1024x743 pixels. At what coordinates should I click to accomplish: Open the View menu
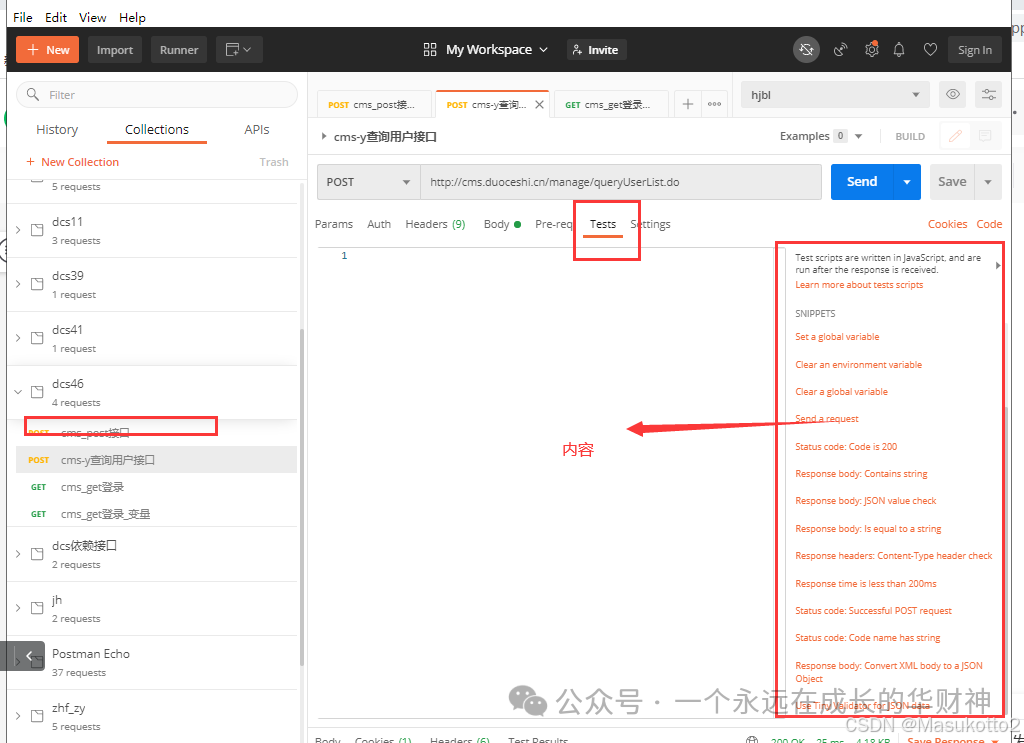(93, 18)
